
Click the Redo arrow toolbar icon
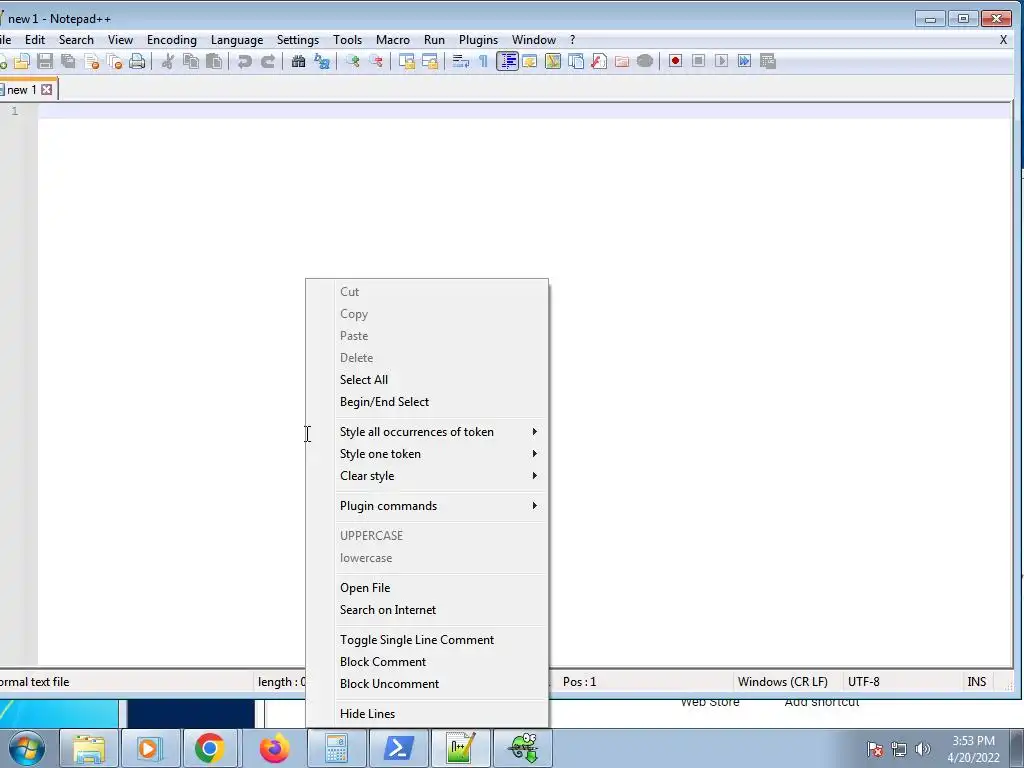268,61
